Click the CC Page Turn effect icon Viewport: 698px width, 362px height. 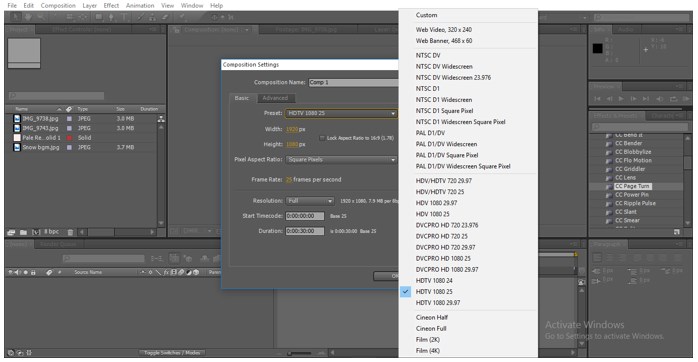609,187
